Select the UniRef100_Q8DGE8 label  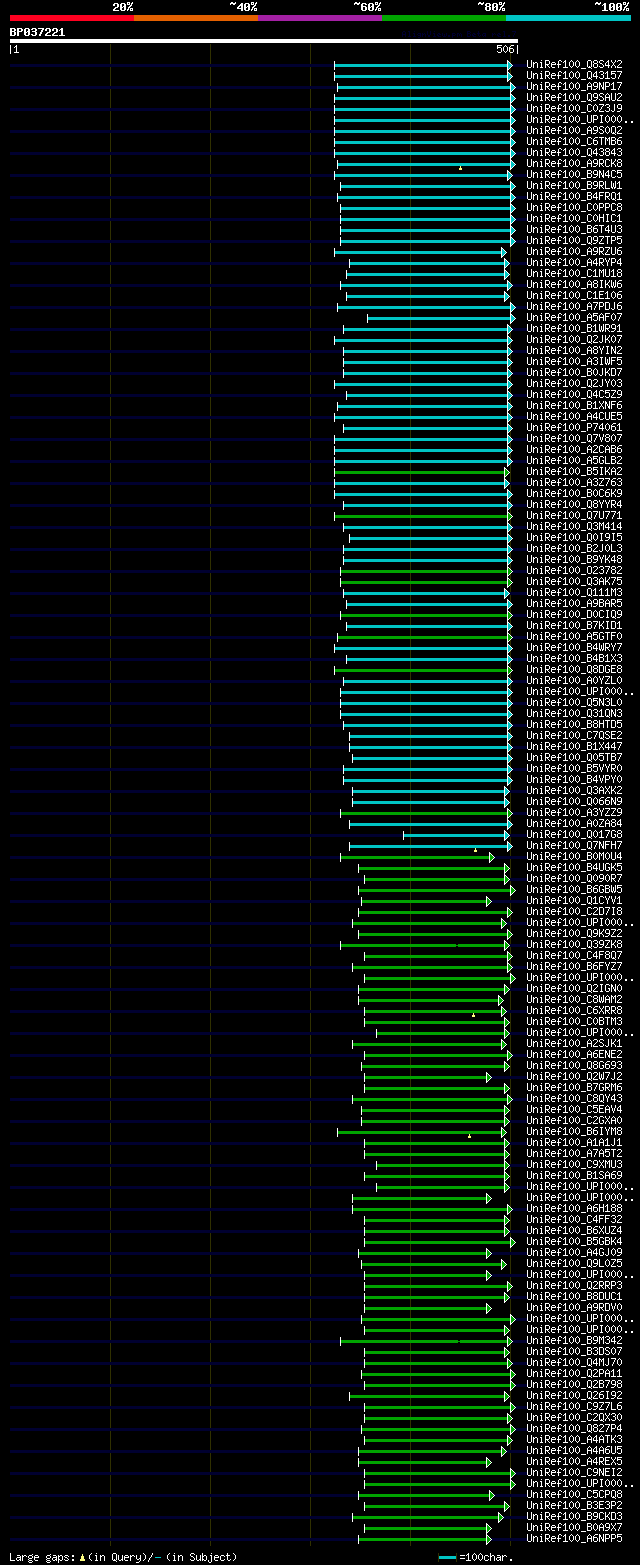(574, 669)
